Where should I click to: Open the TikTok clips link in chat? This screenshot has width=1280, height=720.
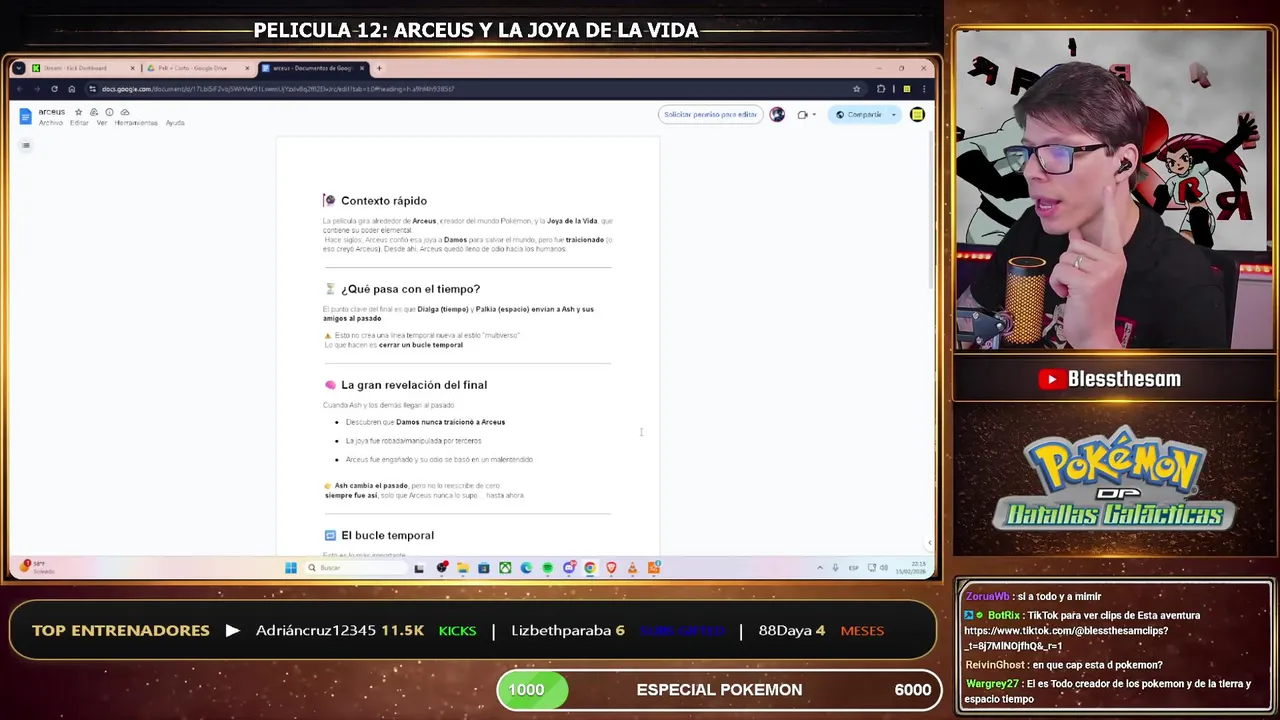1066,638
